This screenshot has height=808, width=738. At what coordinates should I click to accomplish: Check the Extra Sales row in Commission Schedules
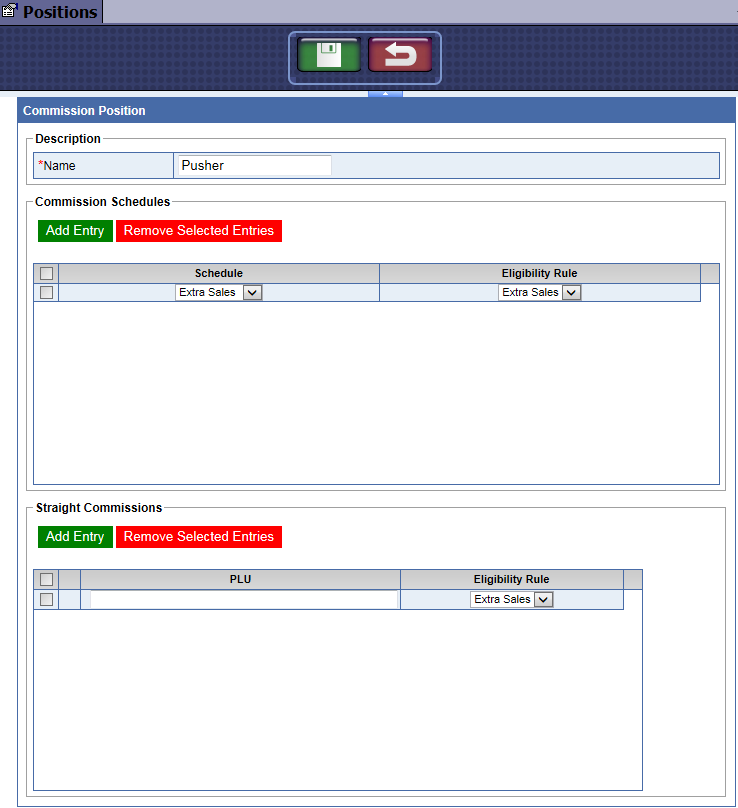46,292
